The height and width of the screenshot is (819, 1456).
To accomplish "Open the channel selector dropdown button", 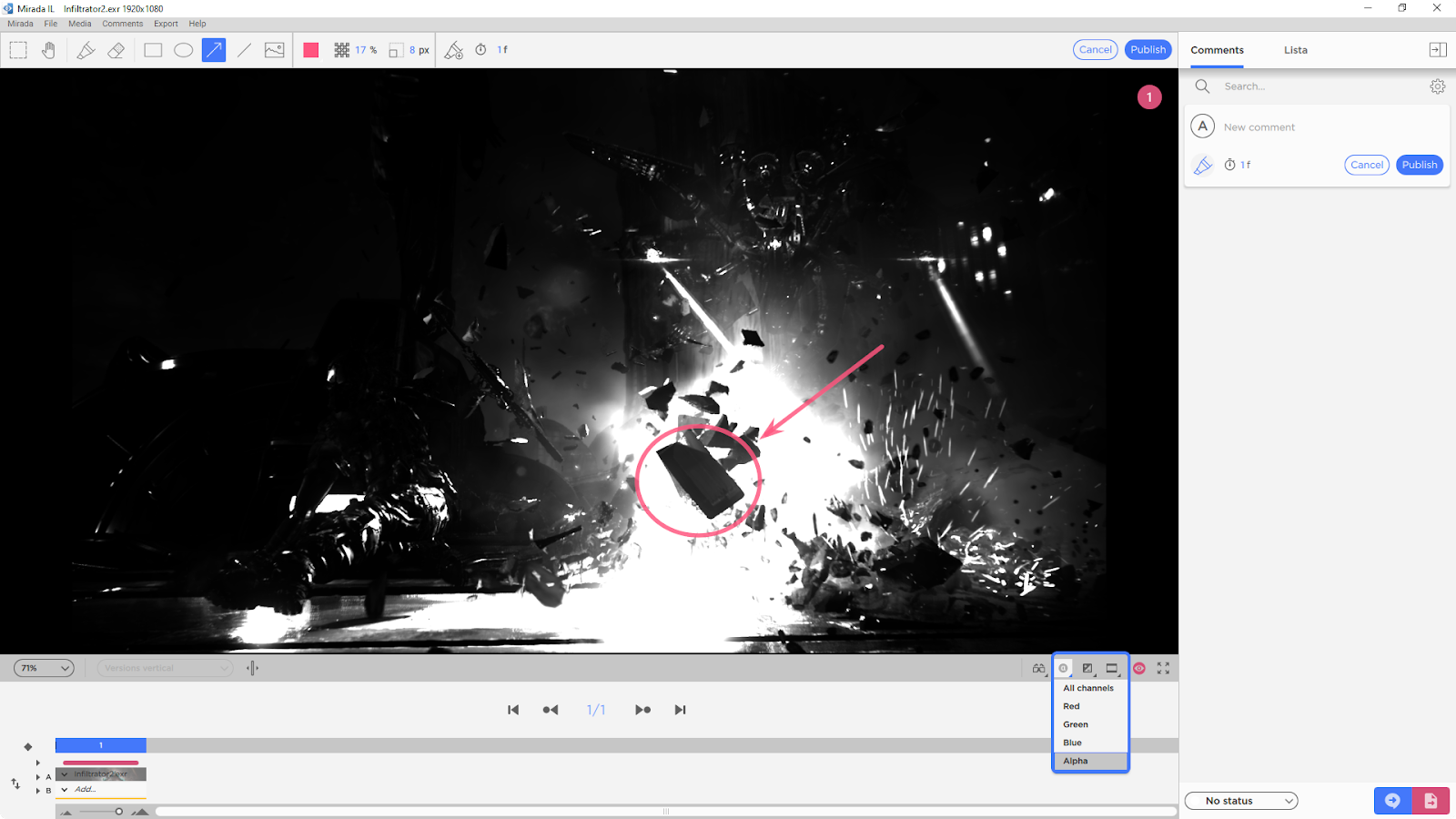I will coord(1064,668).
